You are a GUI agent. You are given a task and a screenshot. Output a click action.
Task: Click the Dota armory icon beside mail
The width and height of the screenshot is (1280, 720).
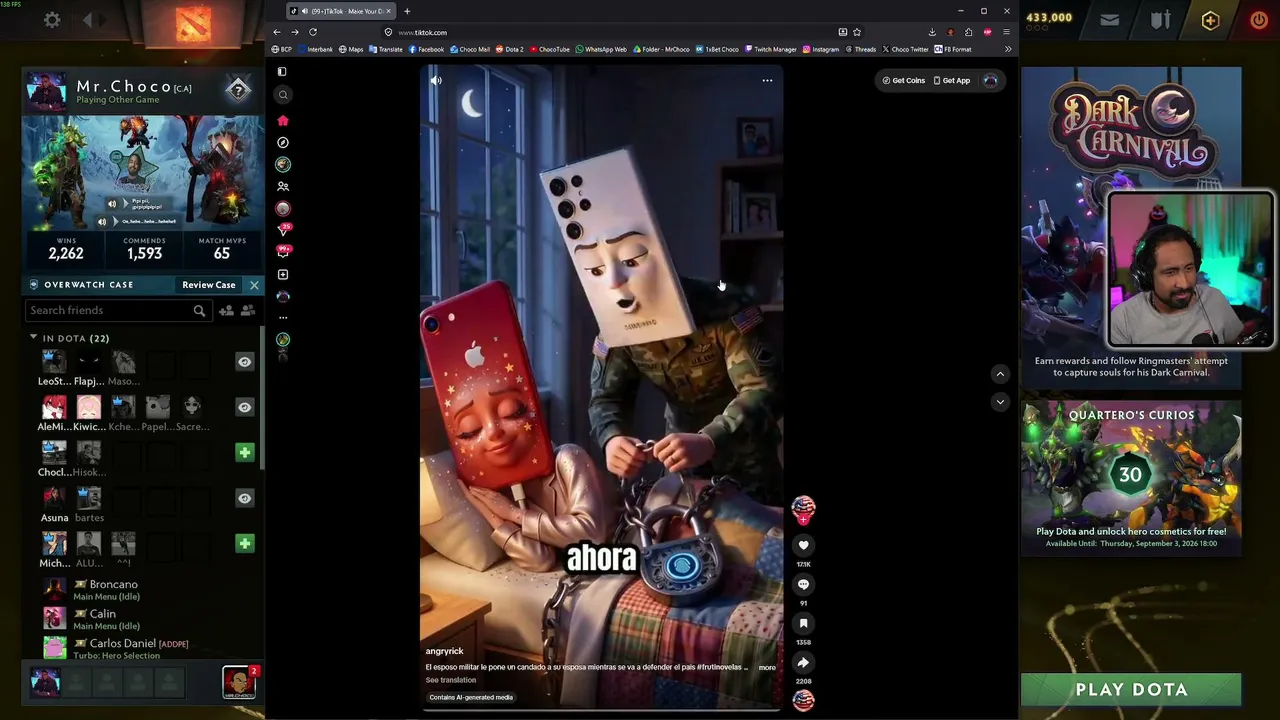(1160, 20)
